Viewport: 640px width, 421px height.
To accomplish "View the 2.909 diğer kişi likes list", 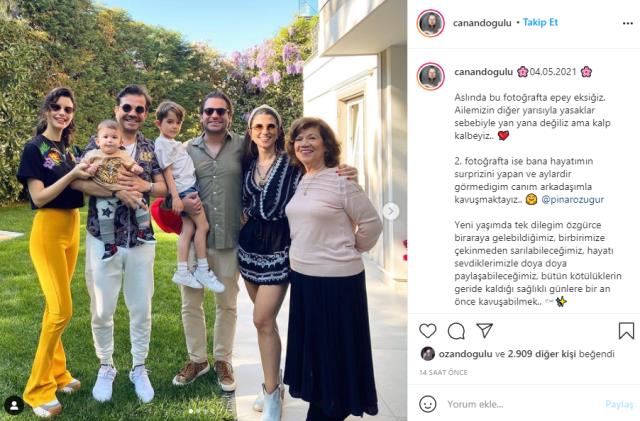I will pyautogui.click(x=542, y=354).
